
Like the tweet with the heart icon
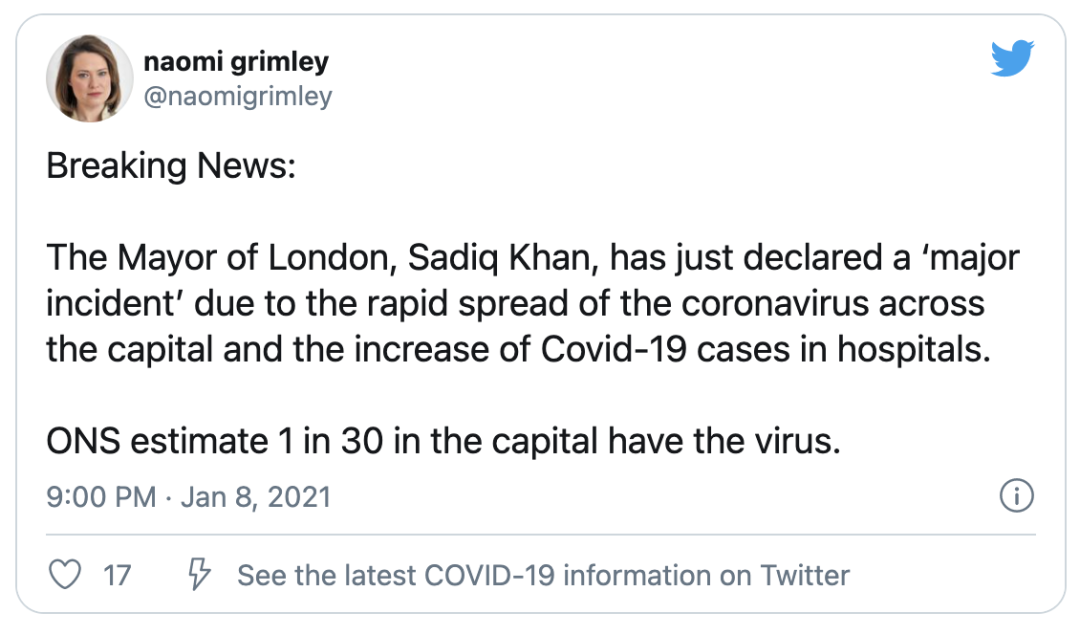(64, 575)
